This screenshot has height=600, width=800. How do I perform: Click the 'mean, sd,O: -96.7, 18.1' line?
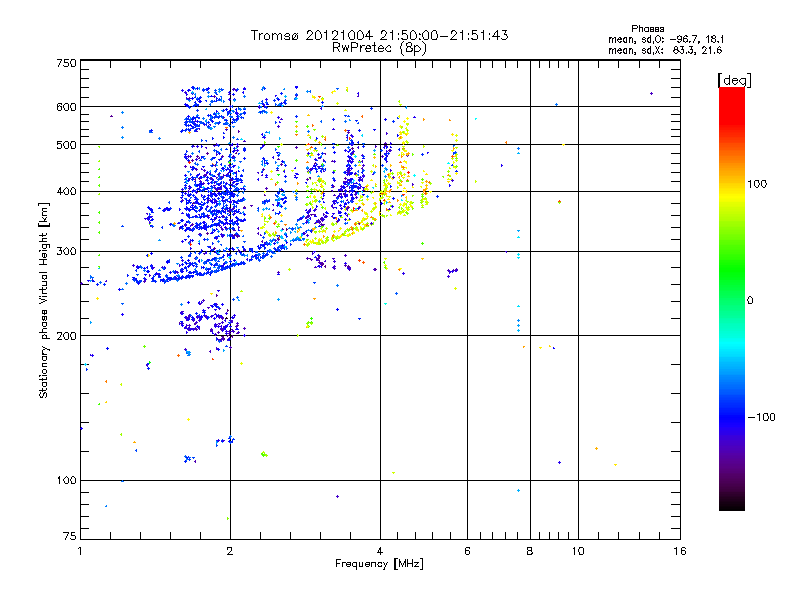tap(666, 39)
